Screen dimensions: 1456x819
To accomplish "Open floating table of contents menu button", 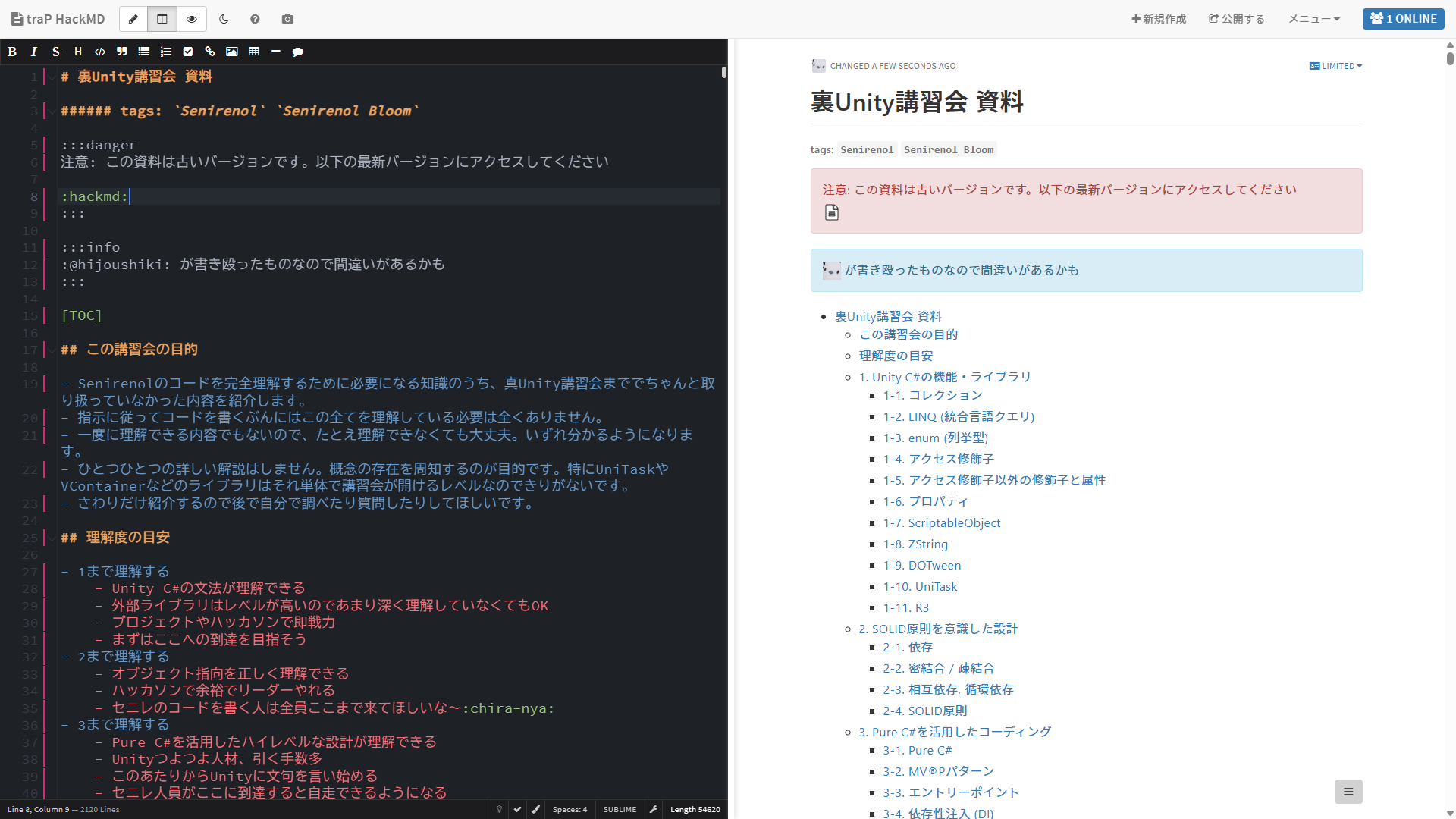I will (x=1348, y=792).
